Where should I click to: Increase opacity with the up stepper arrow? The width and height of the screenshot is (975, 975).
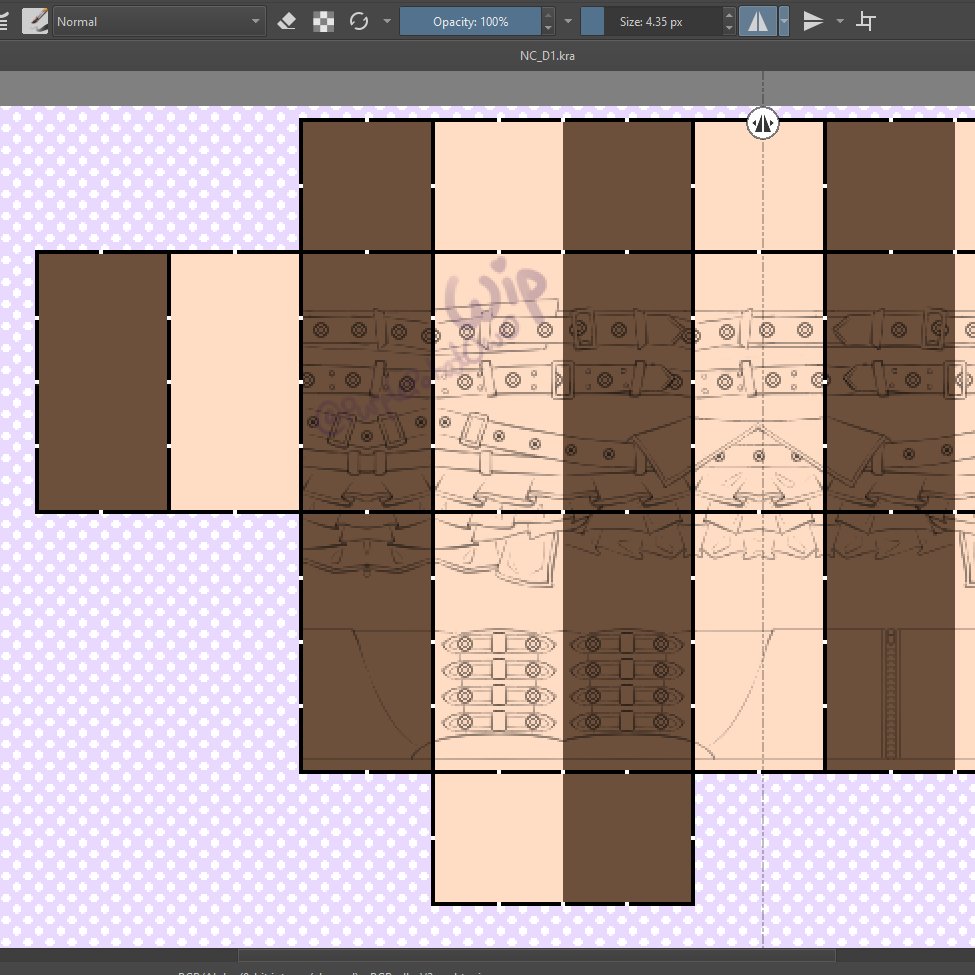pyautogui.click(x=548, y=14)
